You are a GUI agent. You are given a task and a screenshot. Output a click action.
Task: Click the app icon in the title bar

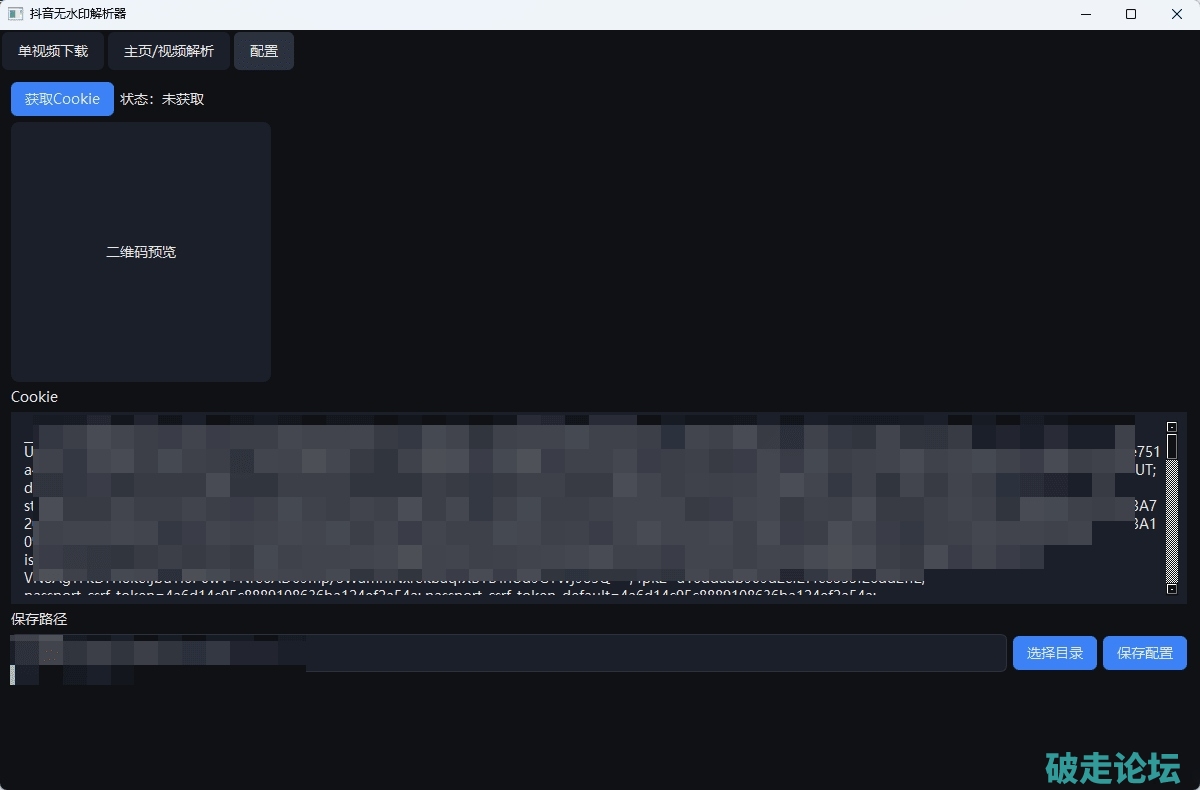[x=15, y=14]
